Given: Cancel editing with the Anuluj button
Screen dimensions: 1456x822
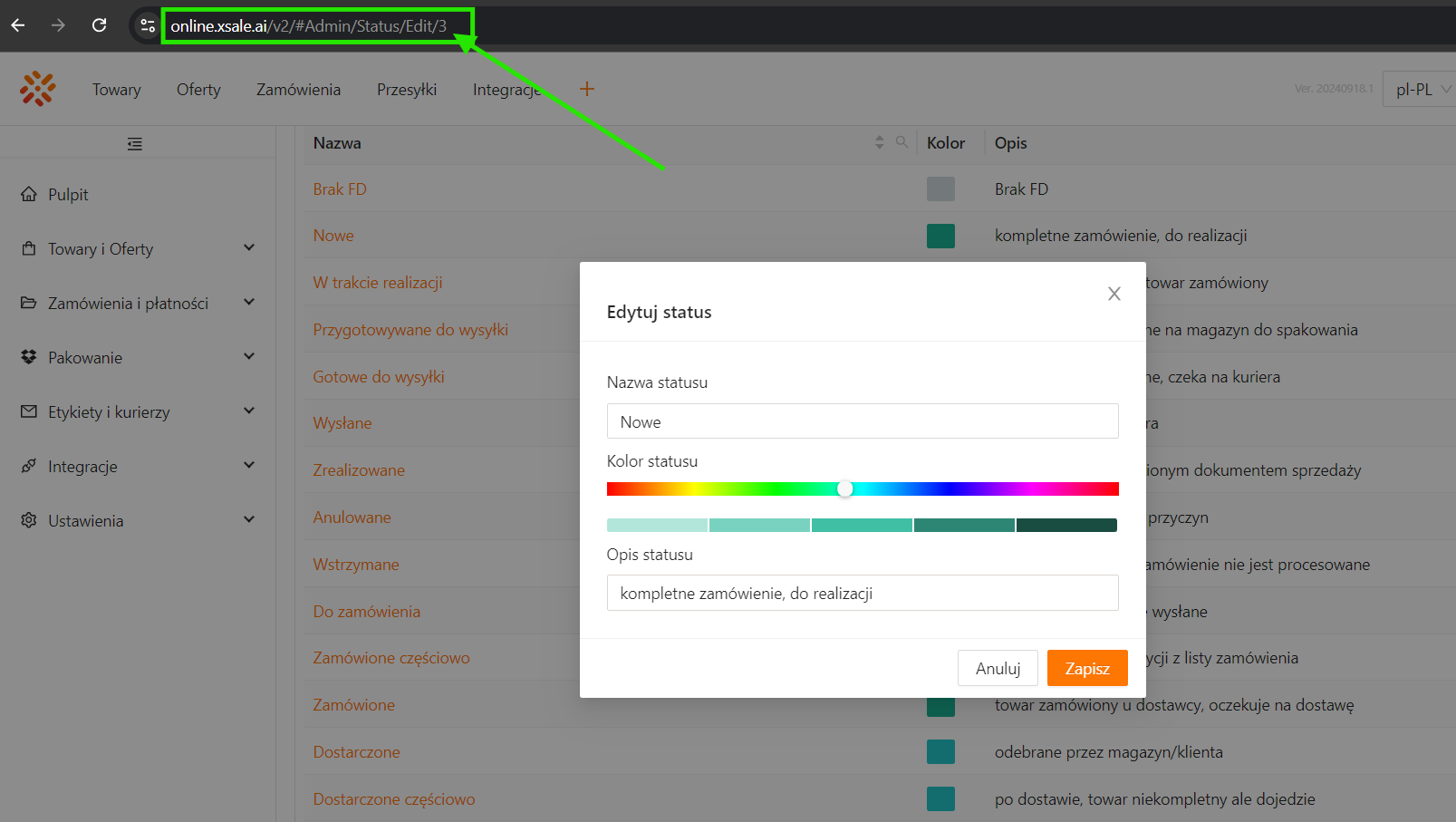Looking at the screenshot, I should (998, 669).
